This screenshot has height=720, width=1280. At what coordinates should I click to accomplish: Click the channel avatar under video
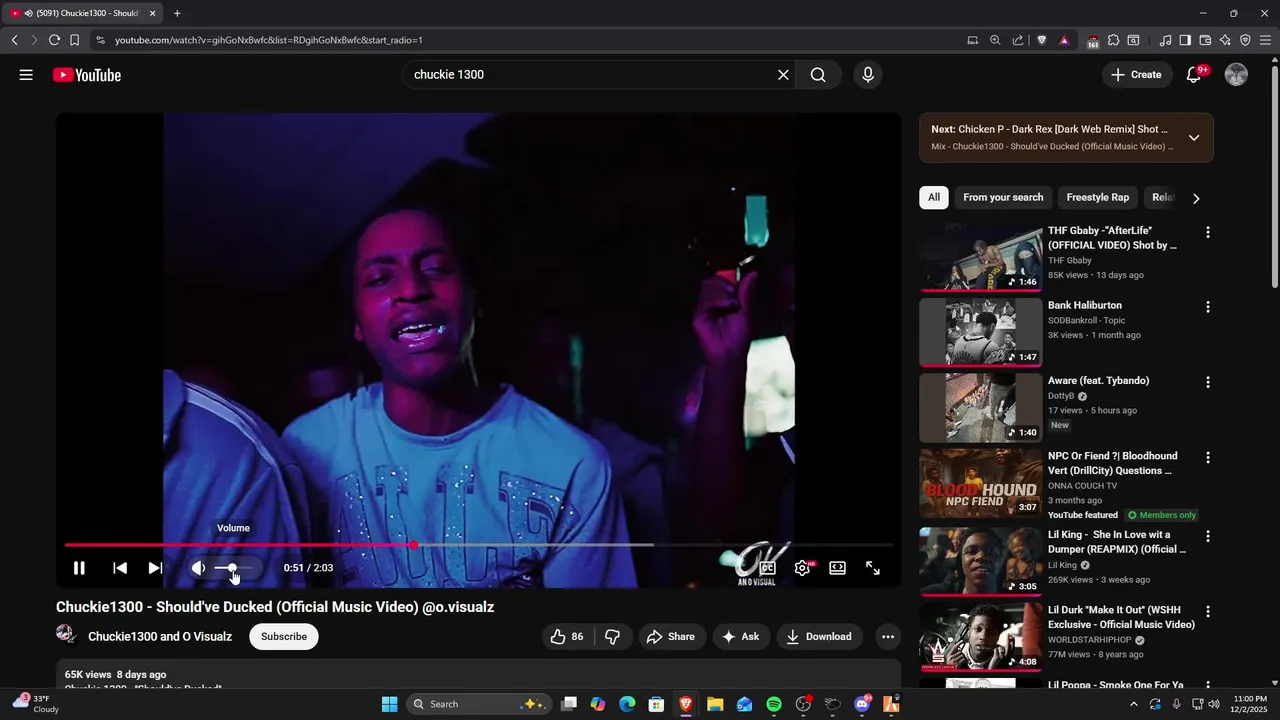coord(67,636)
